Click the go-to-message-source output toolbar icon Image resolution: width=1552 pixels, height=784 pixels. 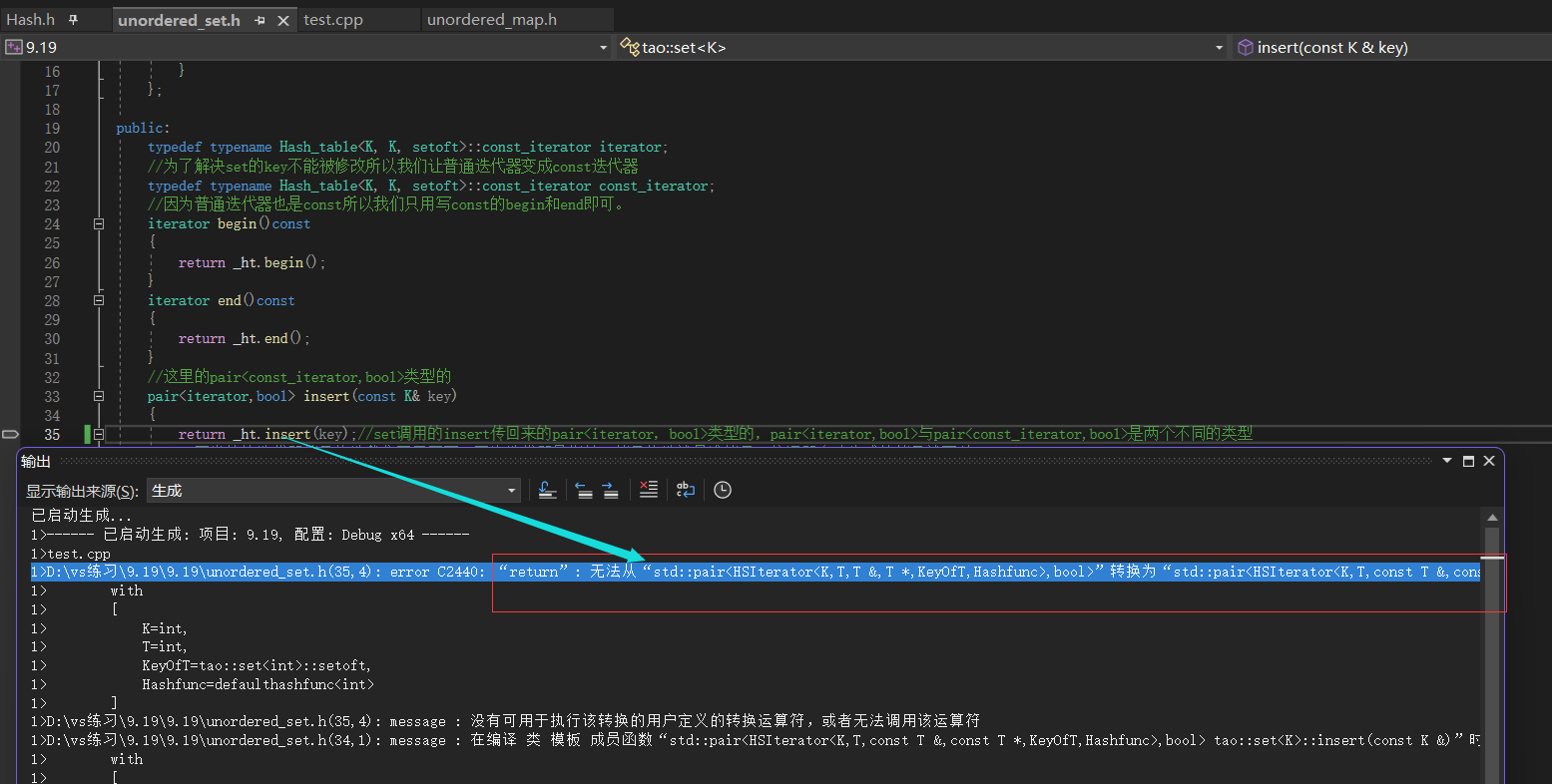click(x=547, y=490)
